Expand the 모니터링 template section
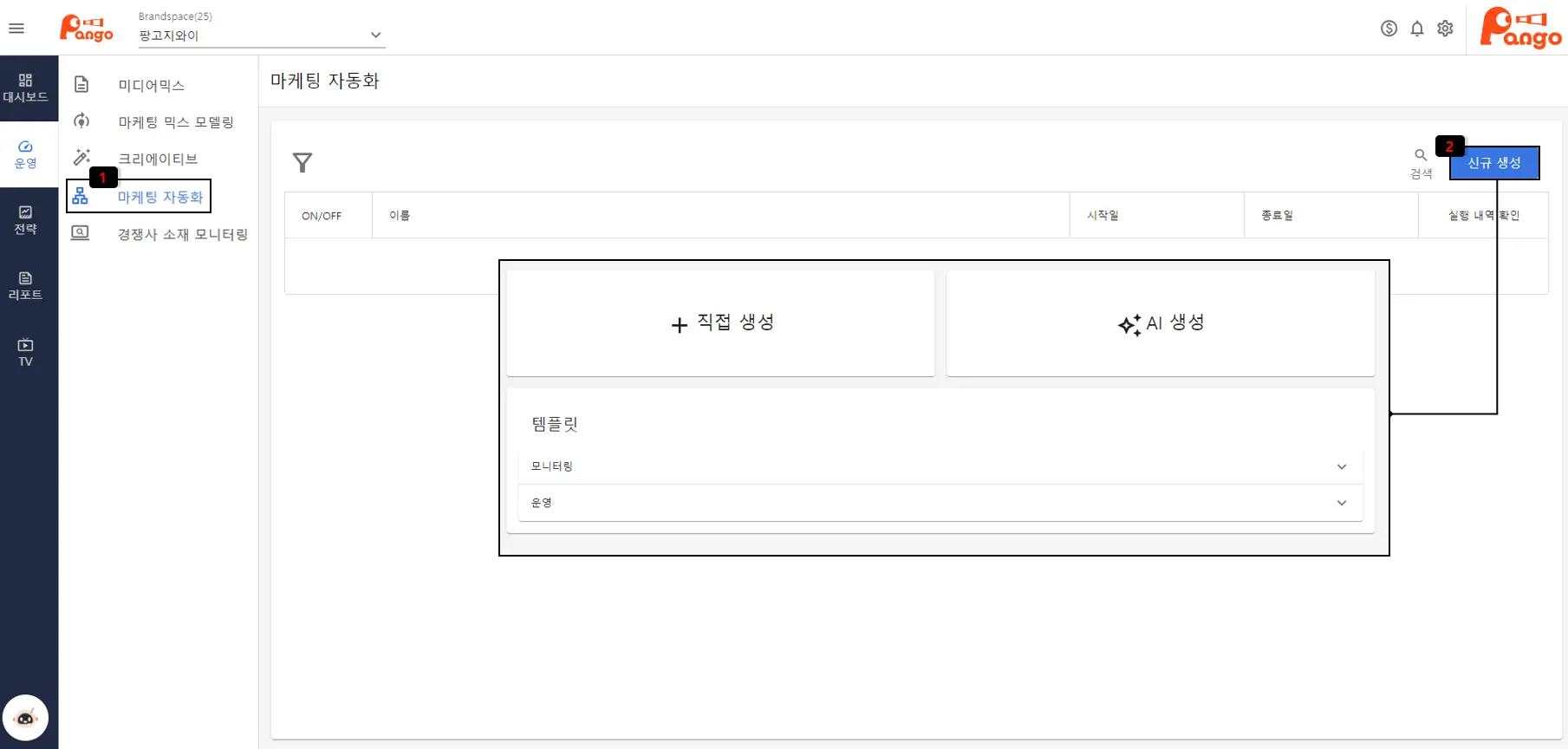The height and width of the screenshot is (749, 1568). coord(940,466)
